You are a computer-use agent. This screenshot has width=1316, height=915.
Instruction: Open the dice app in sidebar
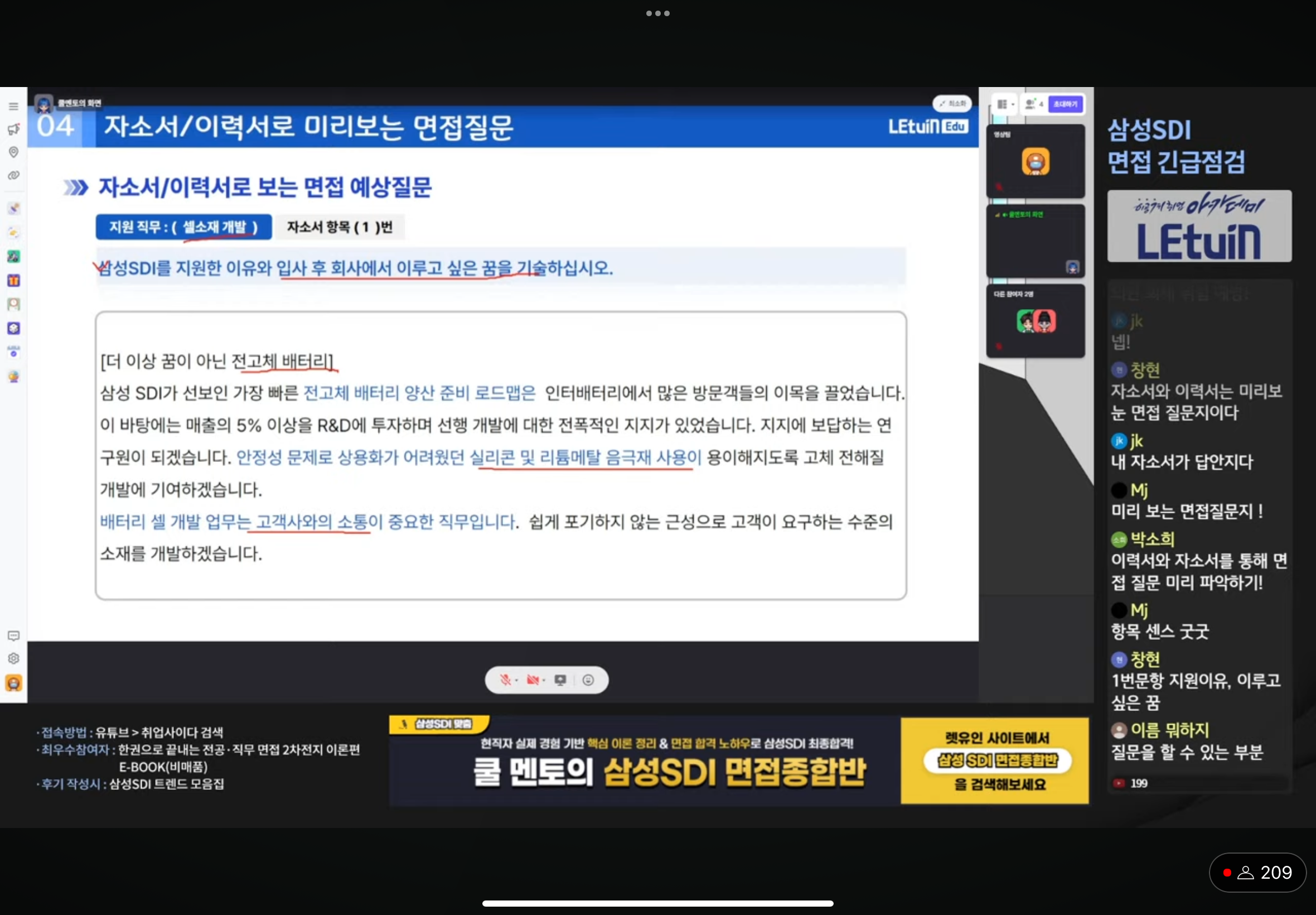tap(13, 328)
